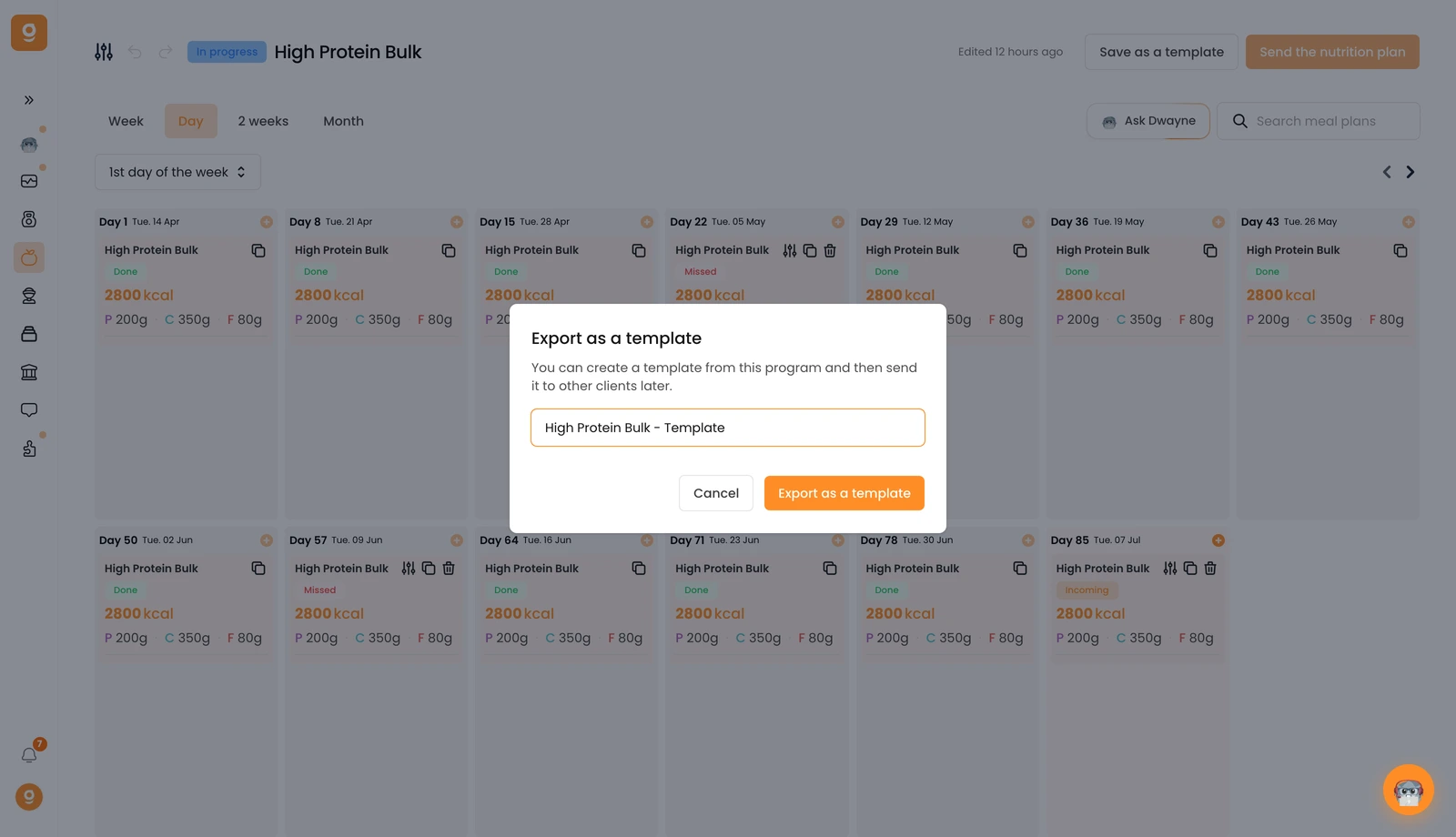The width and height of the screenshot is (1456, 837).
Task: Click Ask Dwayne button
Action: point(1148,121)
